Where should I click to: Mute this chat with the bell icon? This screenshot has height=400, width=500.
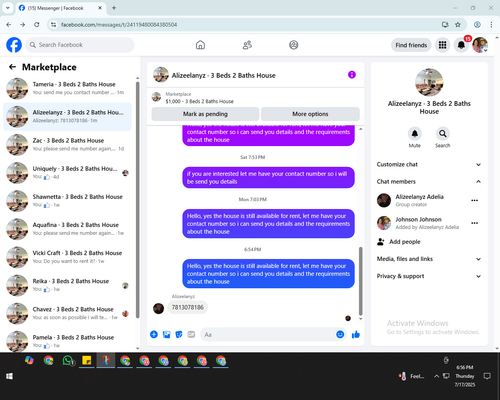coord(415,134)
